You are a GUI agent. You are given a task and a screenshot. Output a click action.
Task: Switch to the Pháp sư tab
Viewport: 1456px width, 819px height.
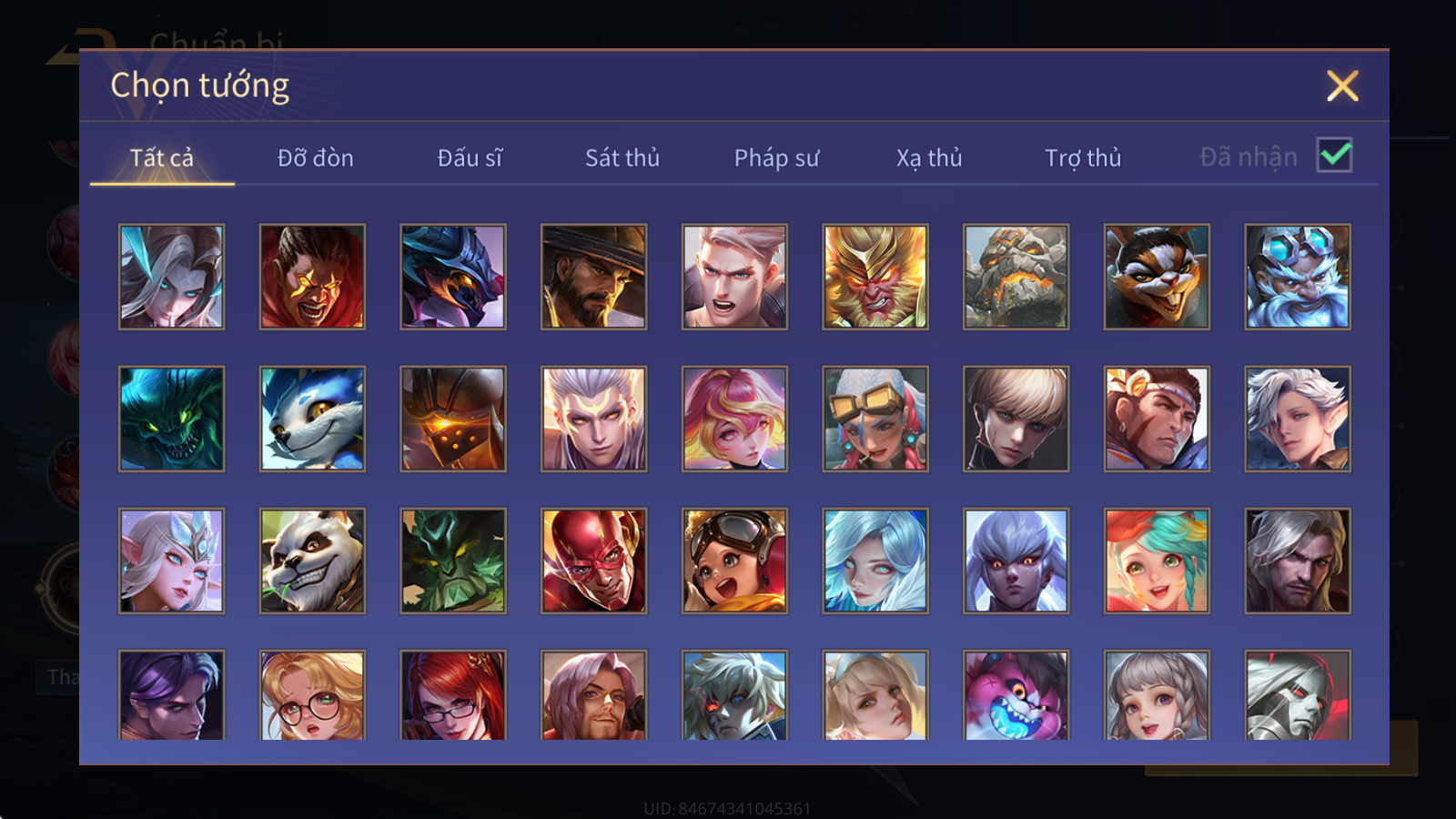pyautogui.click(x=777, y=158)
